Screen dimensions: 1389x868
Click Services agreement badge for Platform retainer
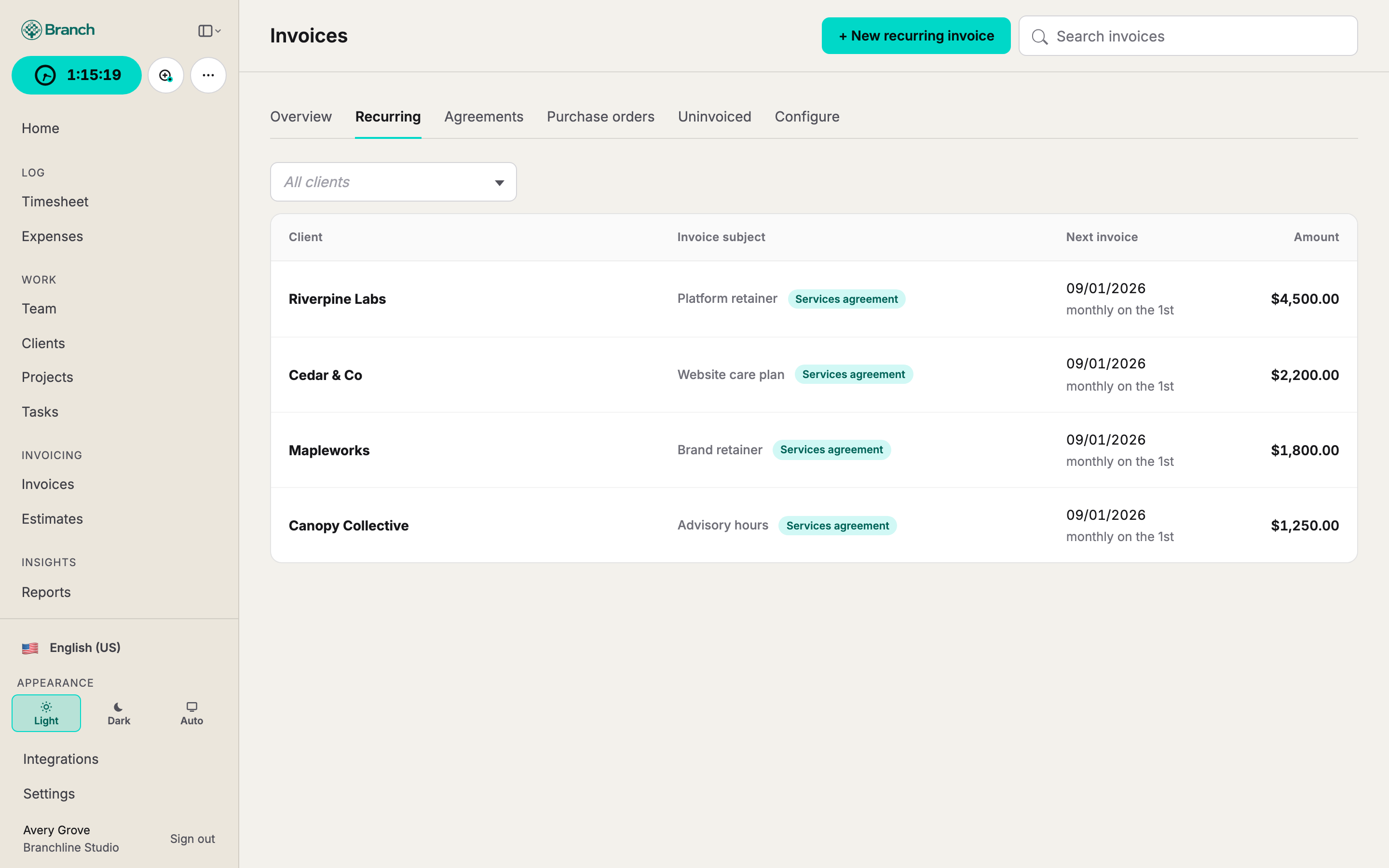(846, 299)
